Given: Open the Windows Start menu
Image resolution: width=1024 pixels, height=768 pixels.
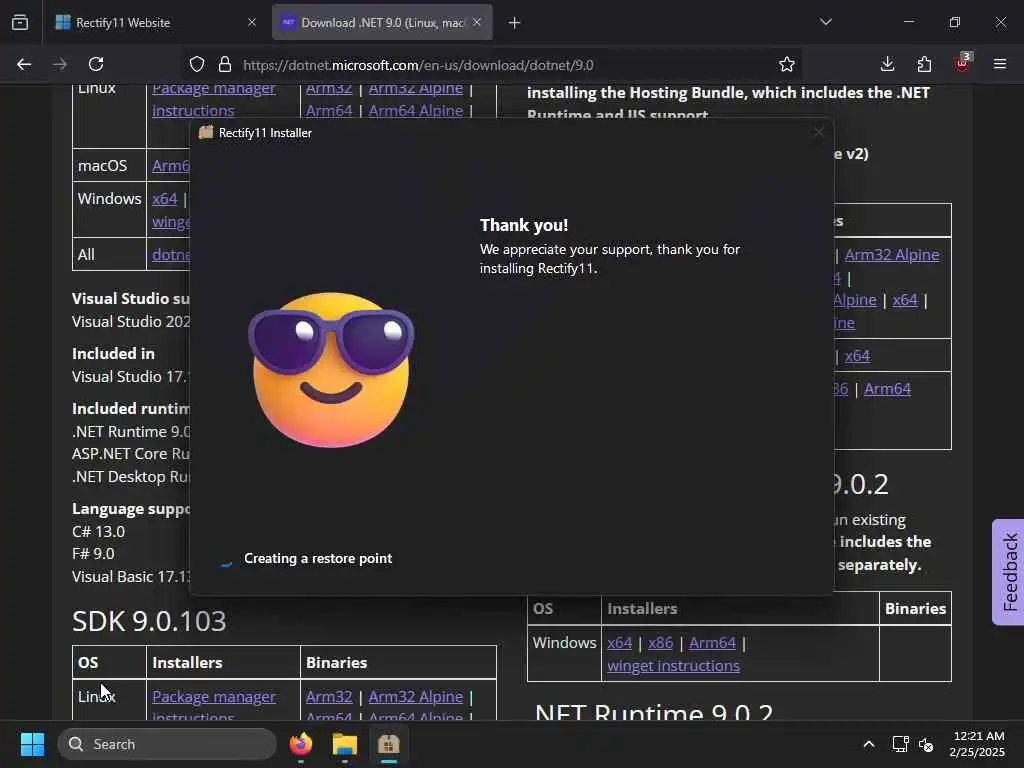Looking at the screenshot, I should click(32, 744).
